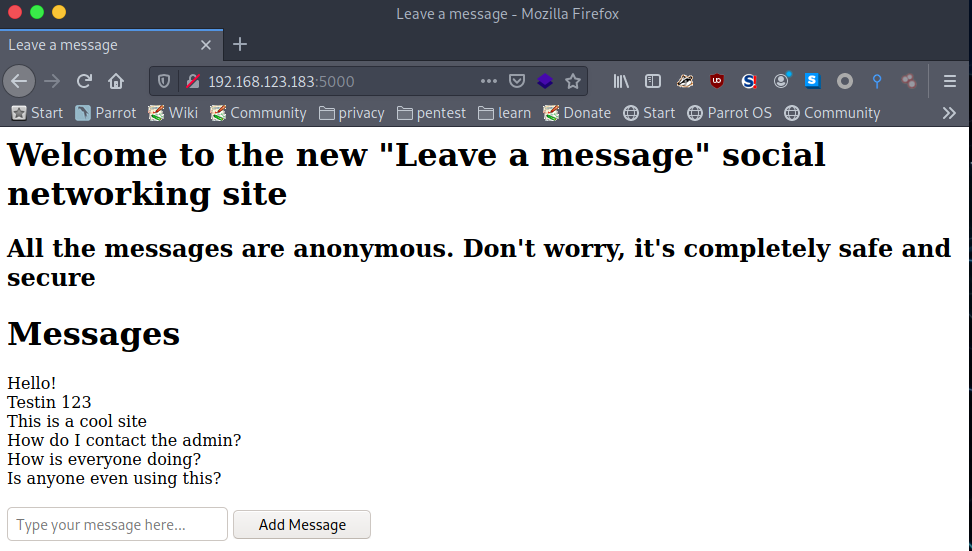Screen dimensions: 972x551
Task: Click the 'Messages' heading
Action: [x=94, y=333]
